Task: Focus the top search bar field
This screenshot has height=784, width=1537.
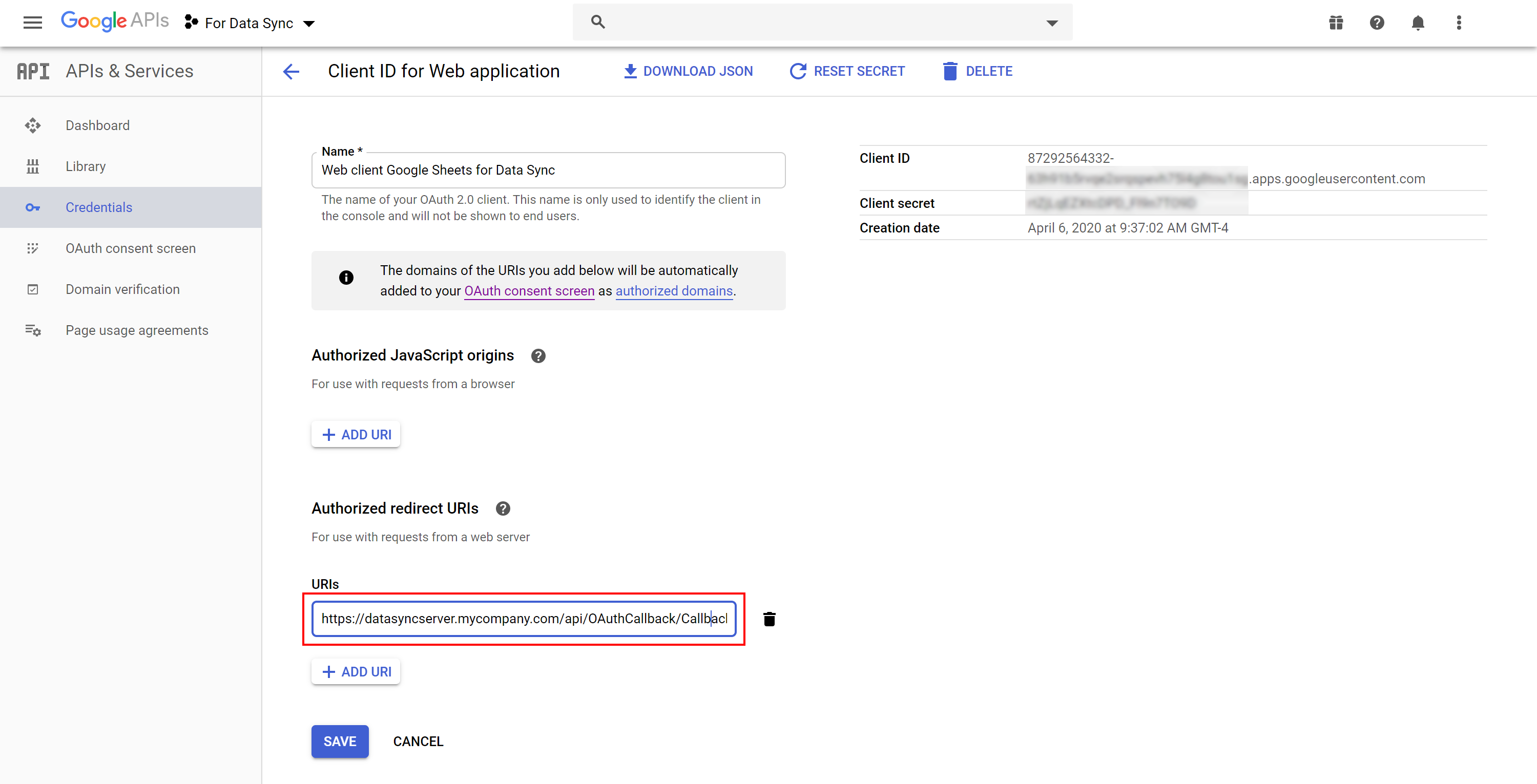Action: tap(822, 22)
